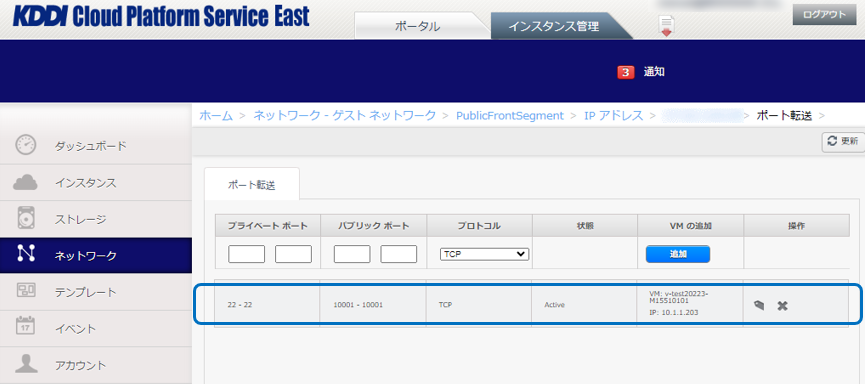Click the プロトコル column header
This screenshot has width=867, height=384.
click(479, 226)
